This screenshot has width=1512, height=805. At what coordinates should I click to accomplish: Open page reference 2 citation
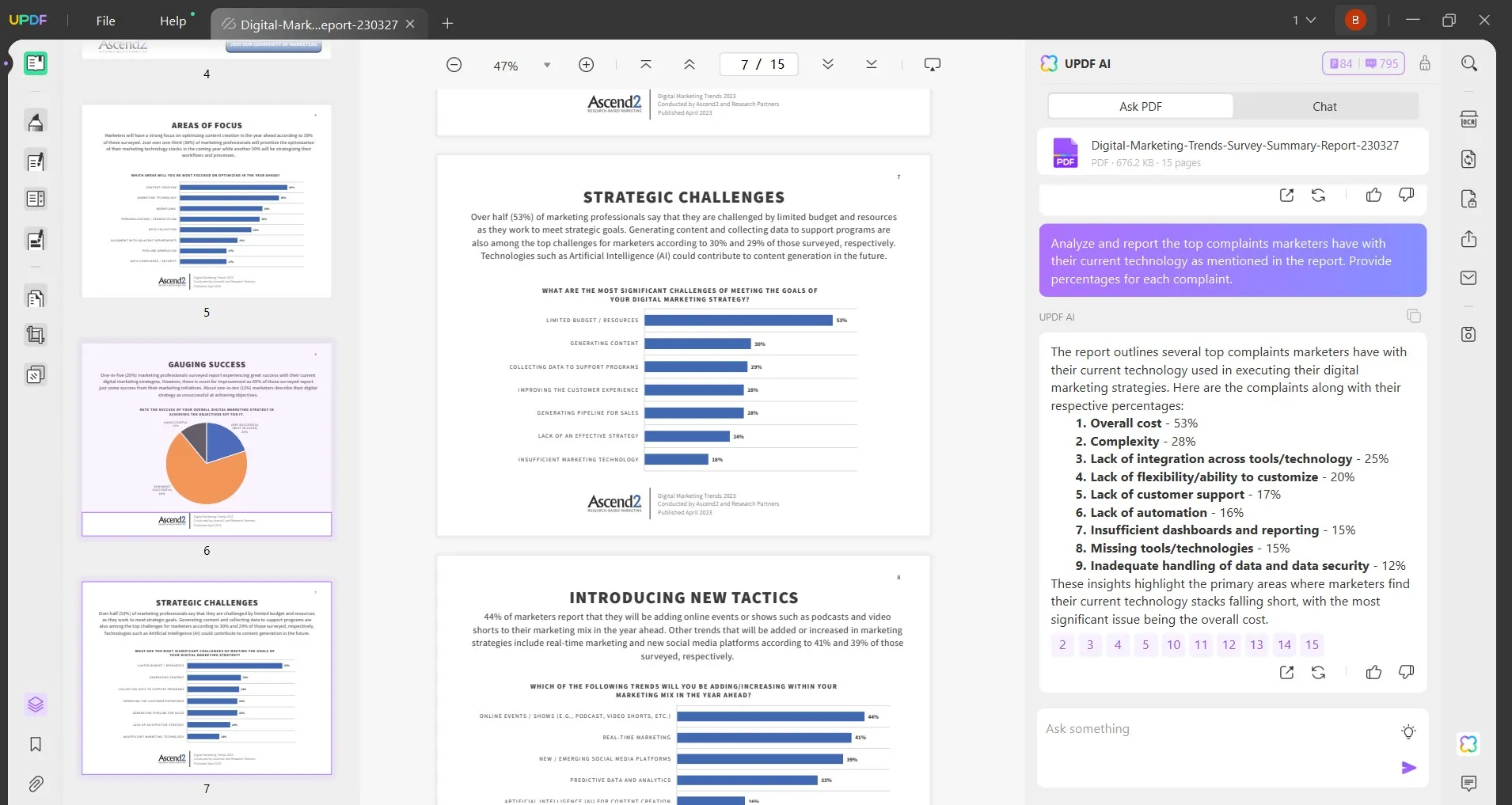click(1062, 645)
